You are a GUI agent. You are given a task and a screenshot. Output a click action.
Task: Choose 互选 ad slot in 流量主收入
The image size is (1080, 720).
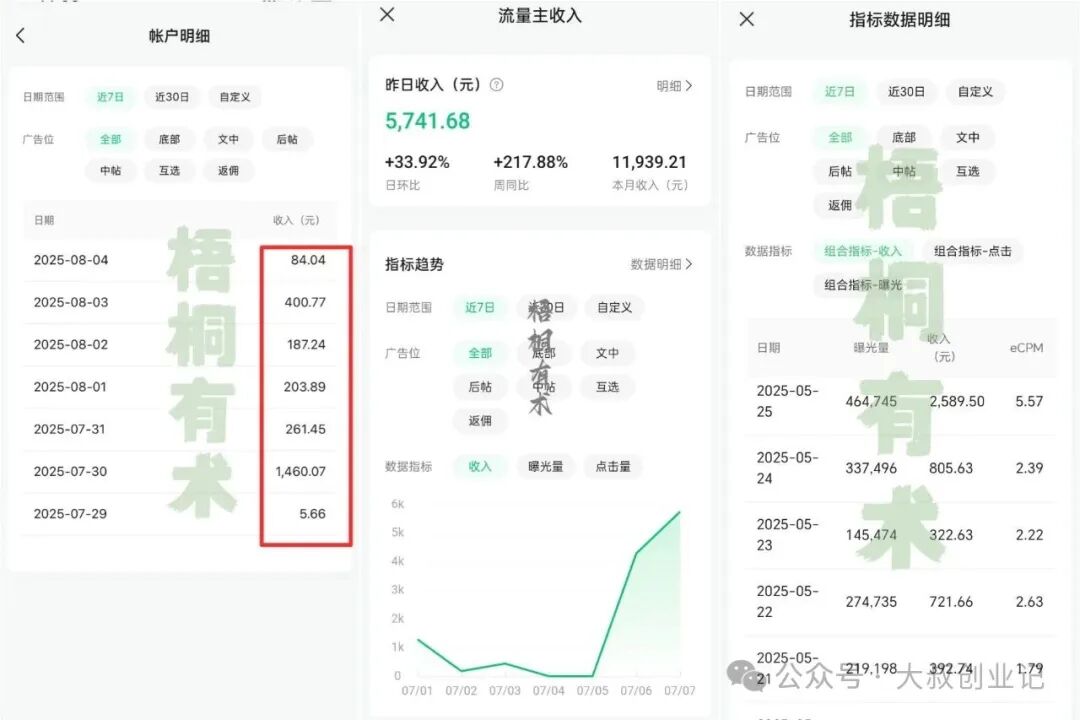pos(607,387)
